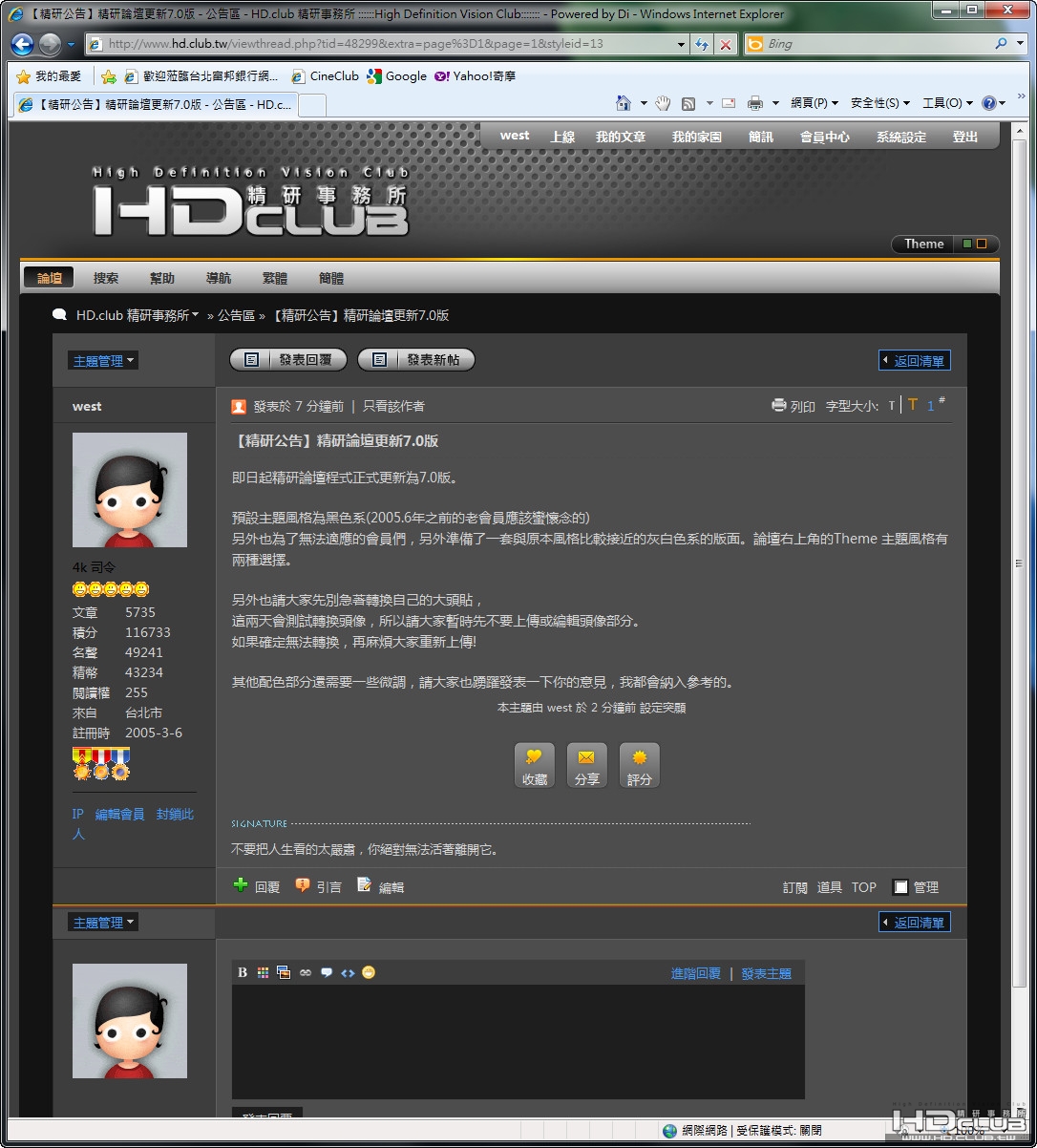This screenshot has height=1148, width=1037.
Task: Open the printer options dropdown arrow
Action: pos(775,103)
